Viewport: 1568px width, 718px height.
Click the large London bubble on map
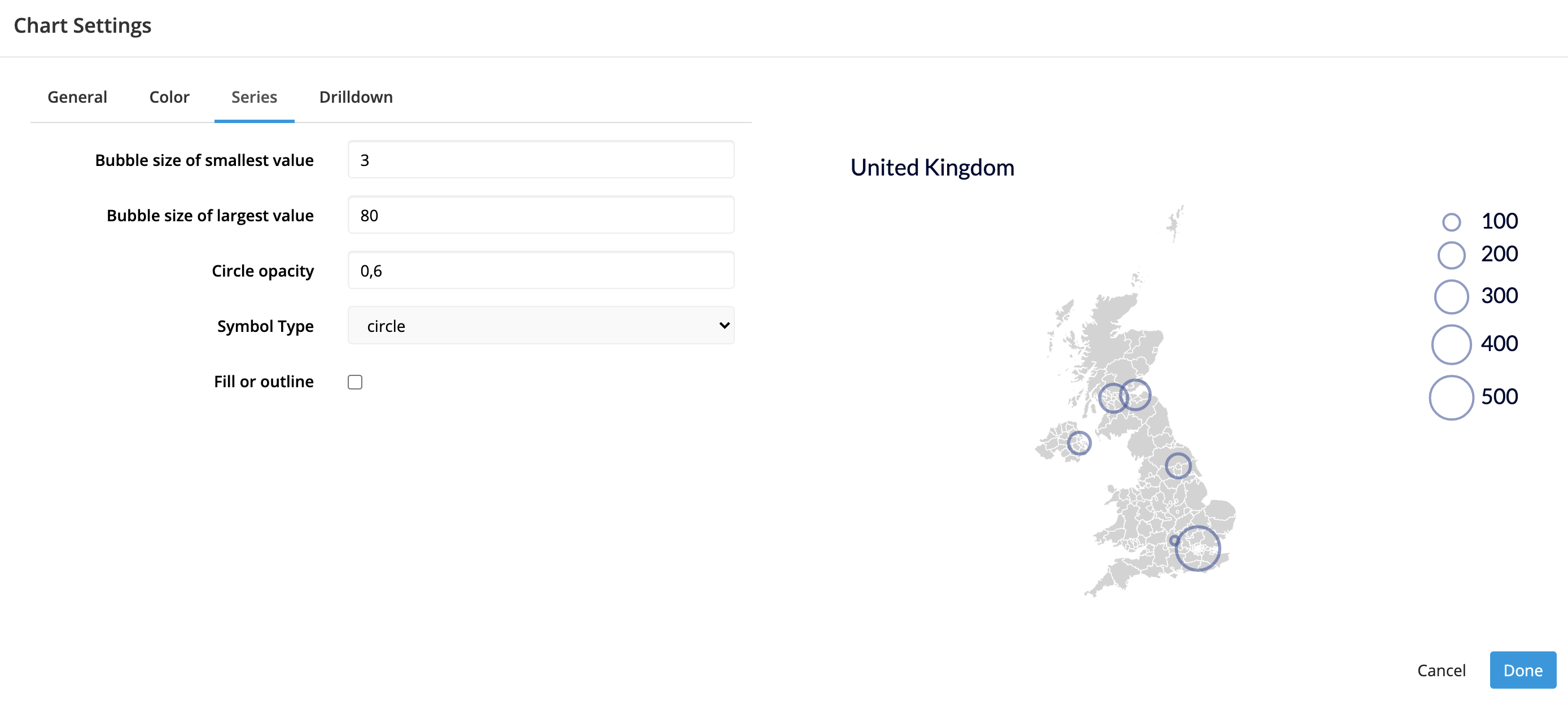[1197, 548]
